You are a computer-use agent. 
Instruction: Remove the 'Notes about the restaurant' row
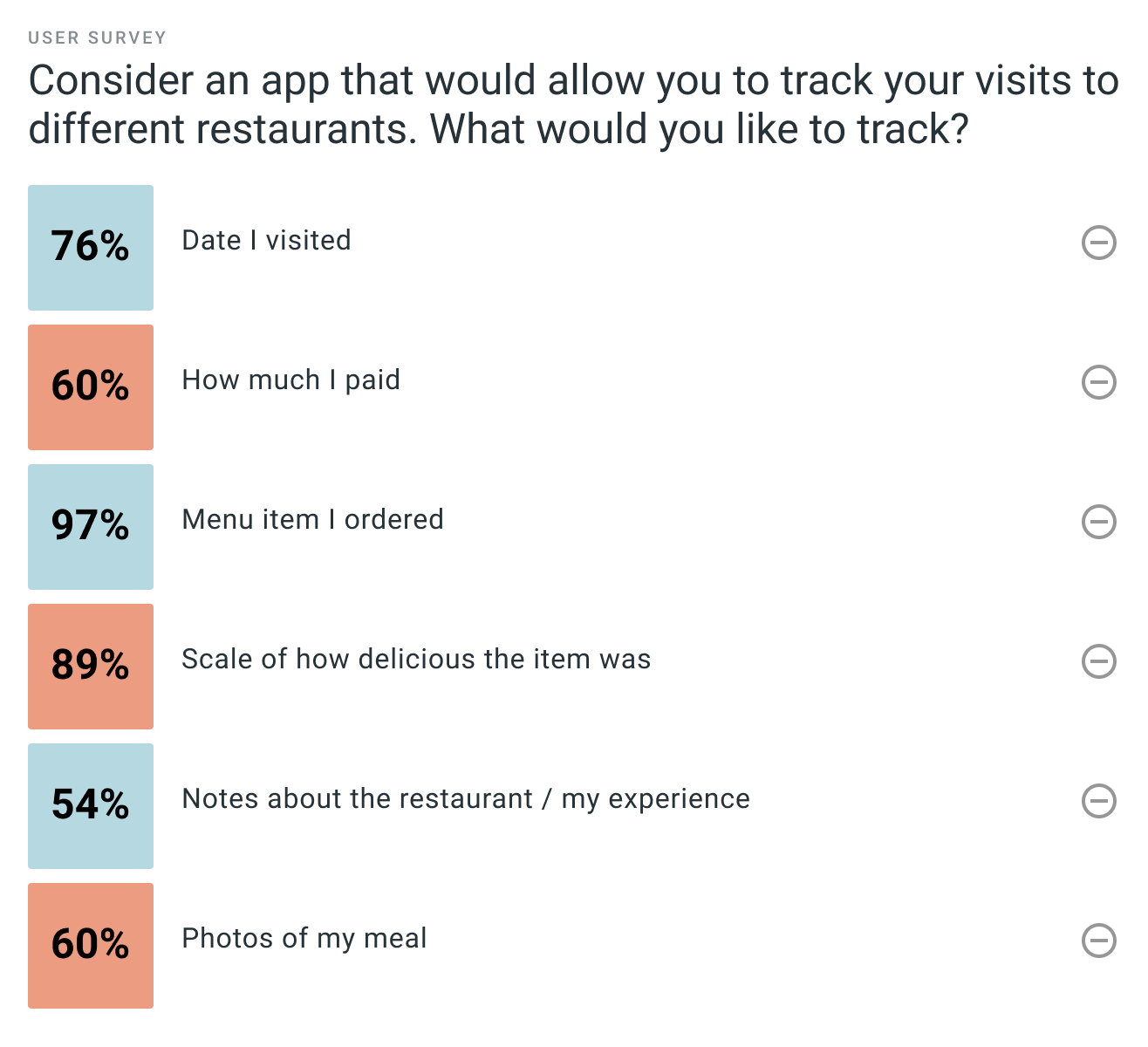click(x=1098, y=801)
